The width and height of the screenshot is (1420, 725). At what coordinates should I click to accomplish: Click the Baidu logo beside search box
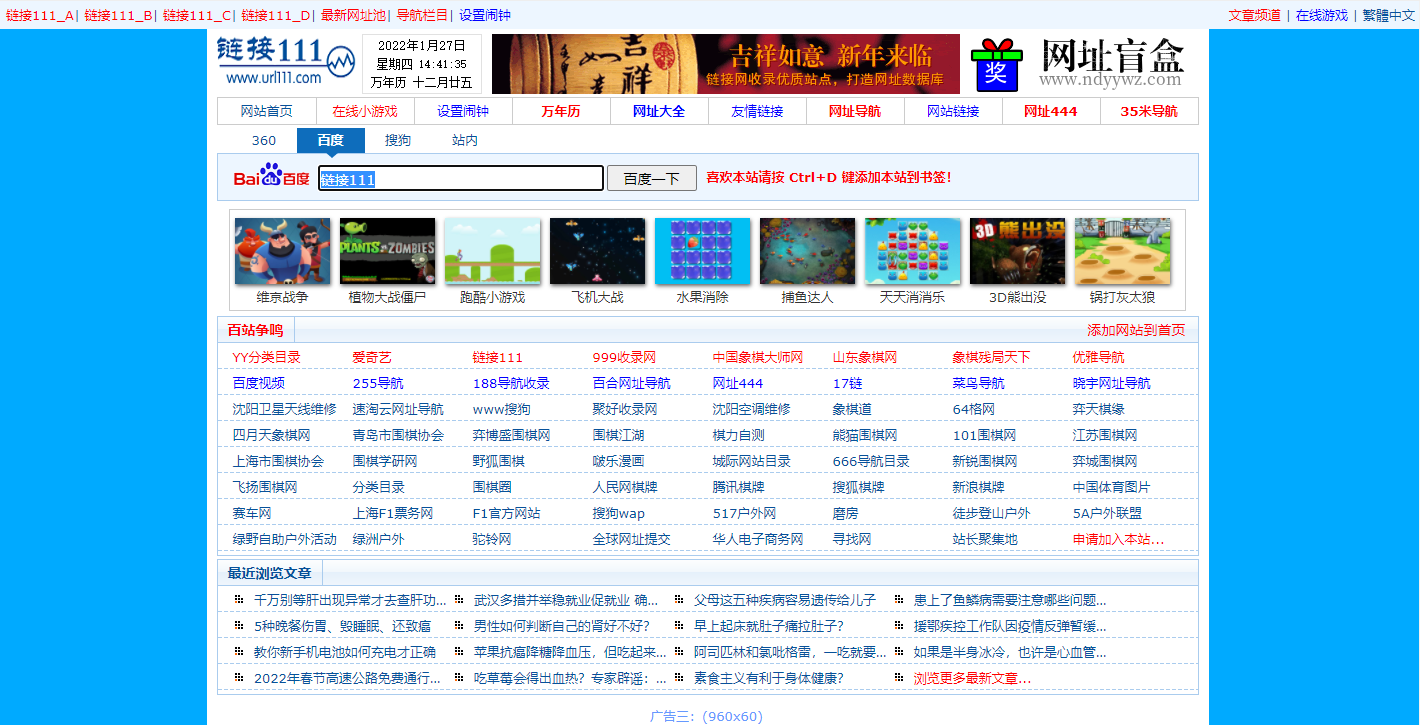(x=272, y=178)
